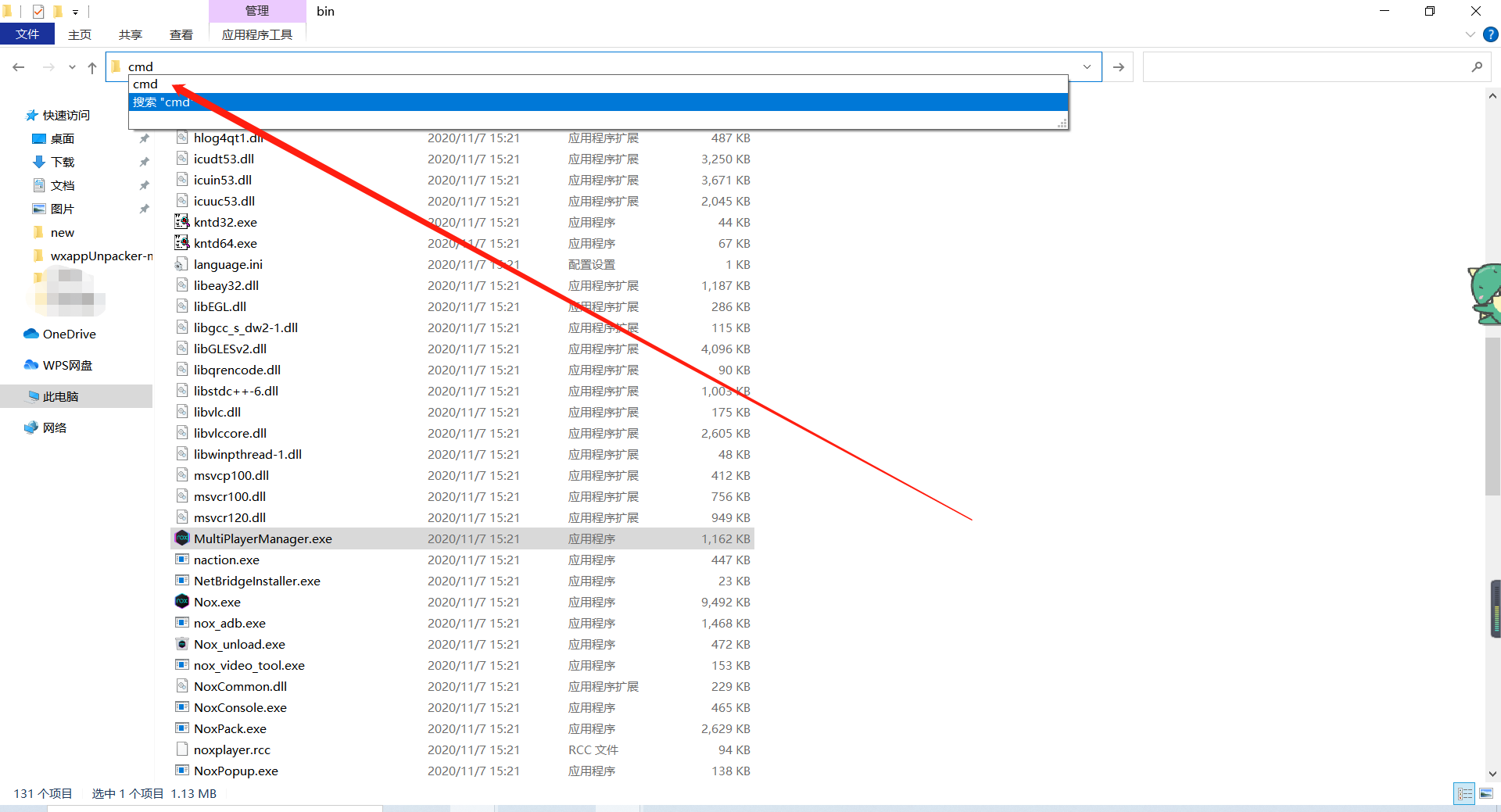Open the 图片 sidebar folder
This screenshot has width=1501, height=812.
pos(63,209)
